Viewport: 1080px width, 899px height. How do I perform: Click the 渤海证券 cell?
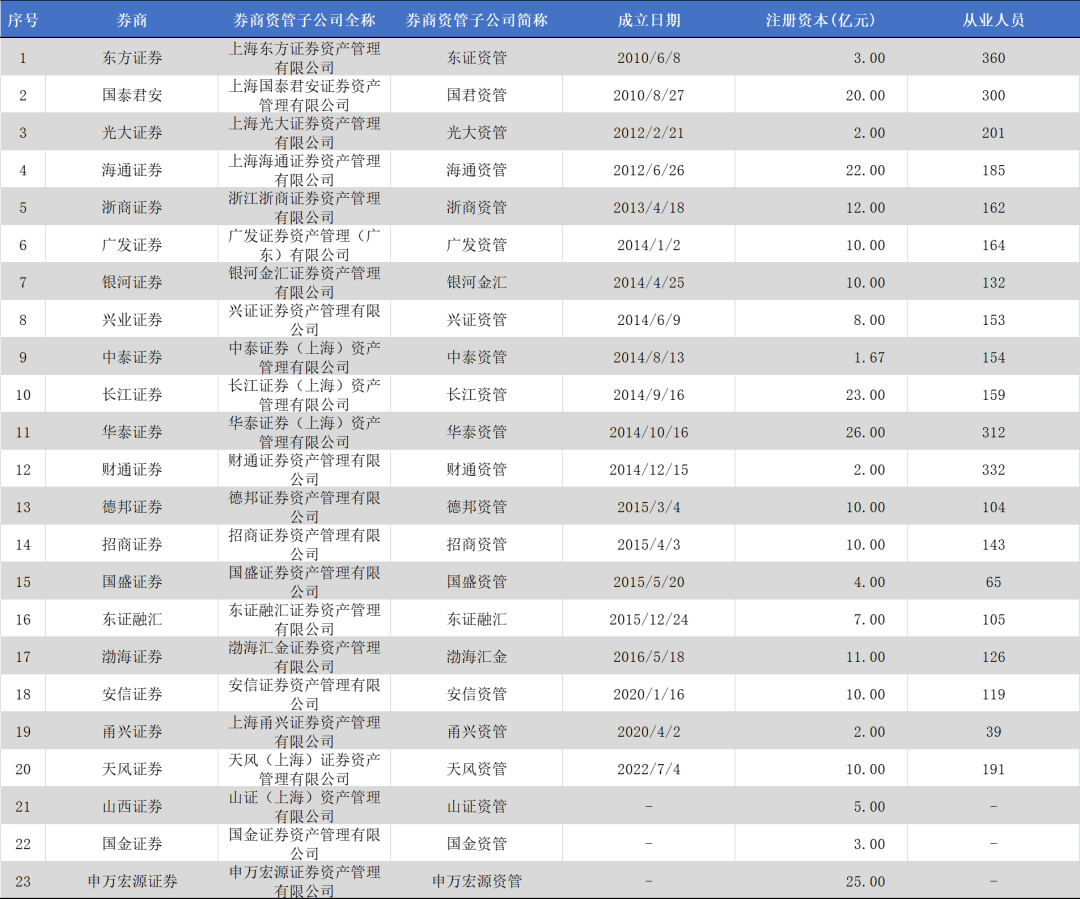tap(132, 657)
